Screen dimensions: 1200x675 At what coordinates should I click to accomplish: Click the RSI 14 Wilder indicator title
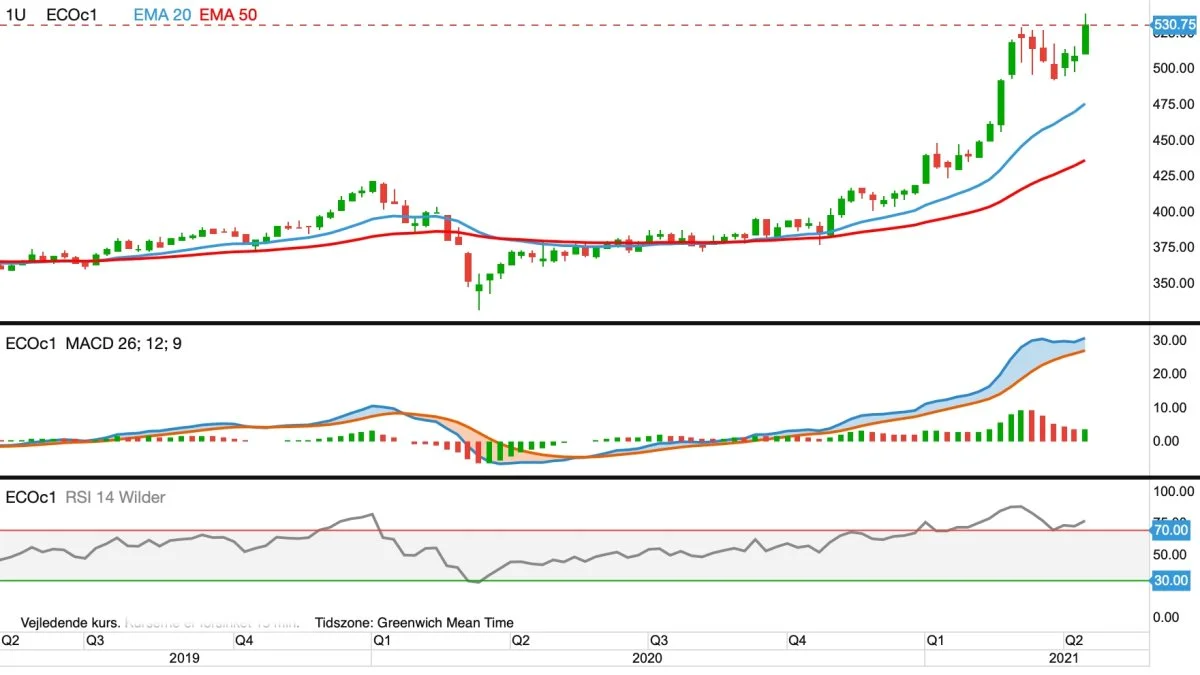(116, 497)
